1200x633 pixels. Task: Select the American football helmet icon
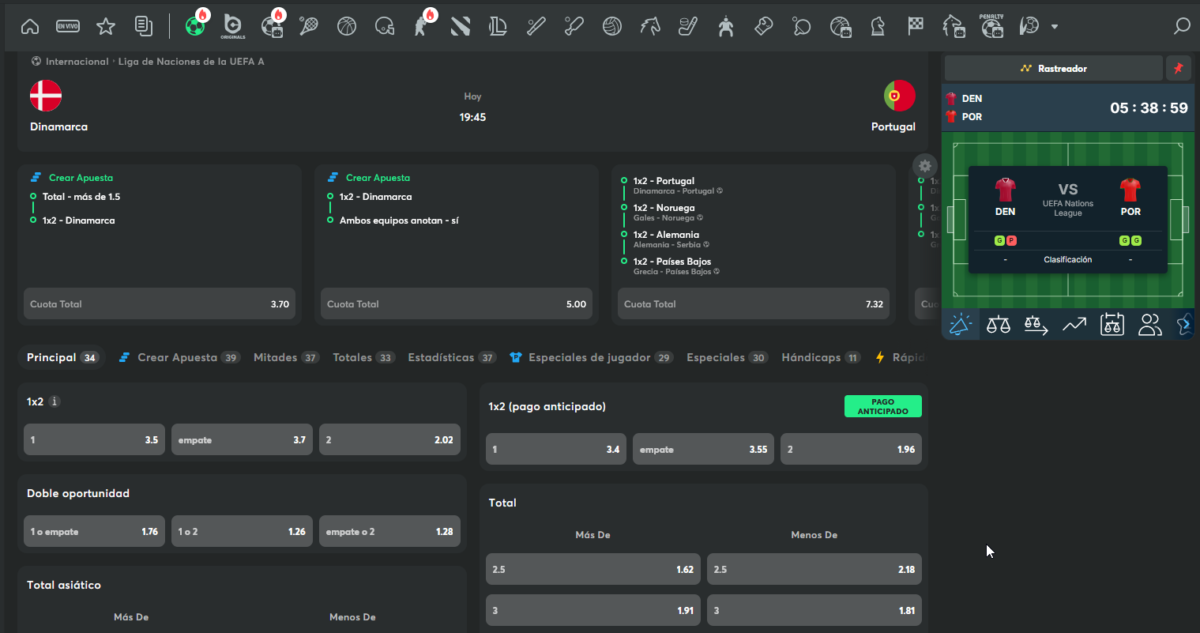tap(385, 26)
